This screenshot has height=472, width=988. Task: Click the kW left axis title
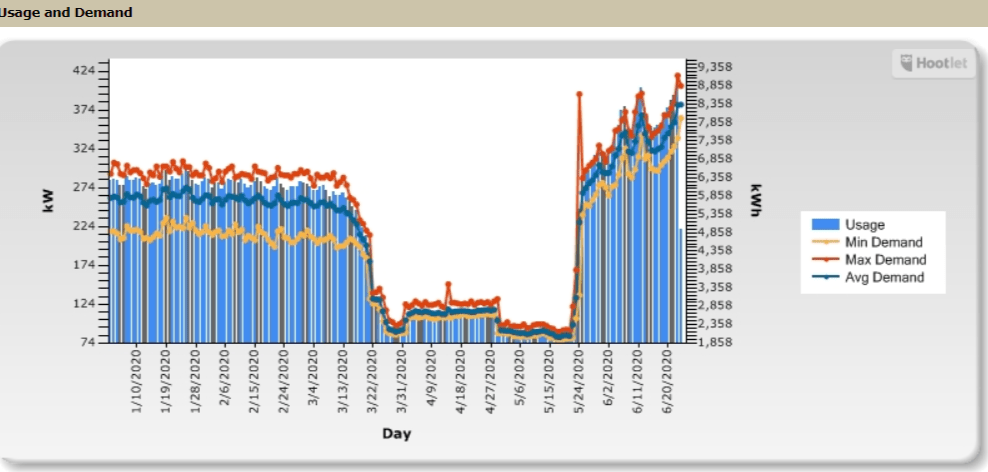(46, 200)
